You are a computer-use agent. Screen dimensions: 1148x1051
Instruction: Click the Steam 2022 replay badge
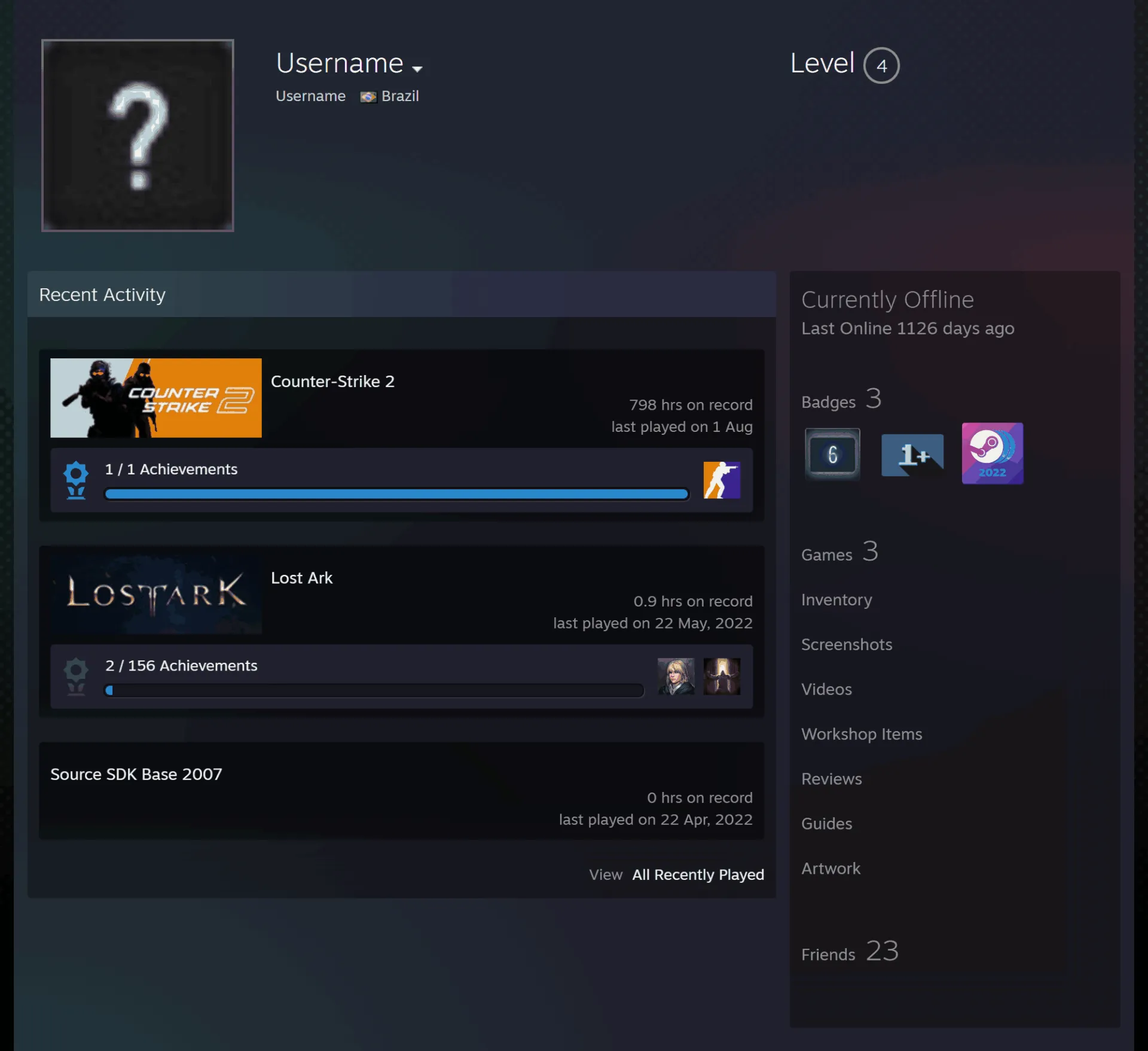click(x=993, y=453)
